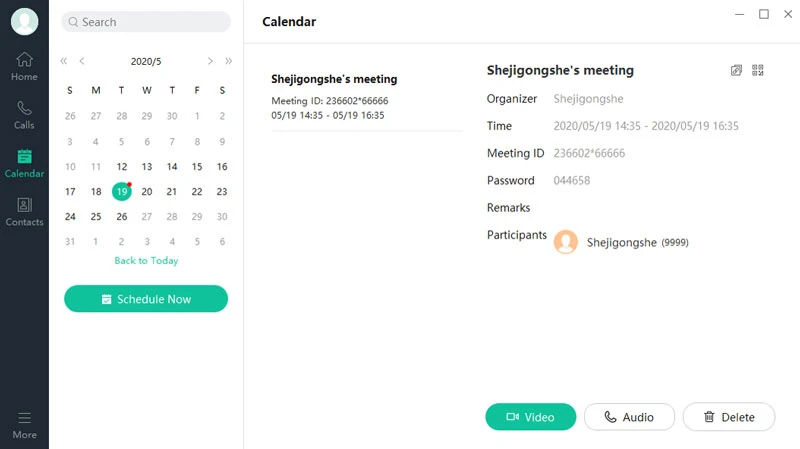This screenshot has width=800, height=449.
Task: Jump forward one year
Action: pos(228,61)
